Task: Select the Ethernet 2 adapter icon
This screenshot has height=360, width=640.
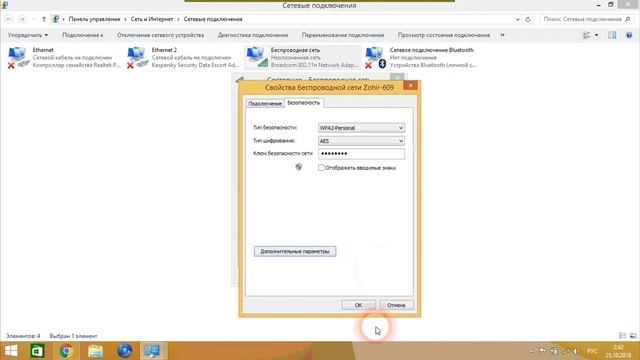Action: coord(137,58)
